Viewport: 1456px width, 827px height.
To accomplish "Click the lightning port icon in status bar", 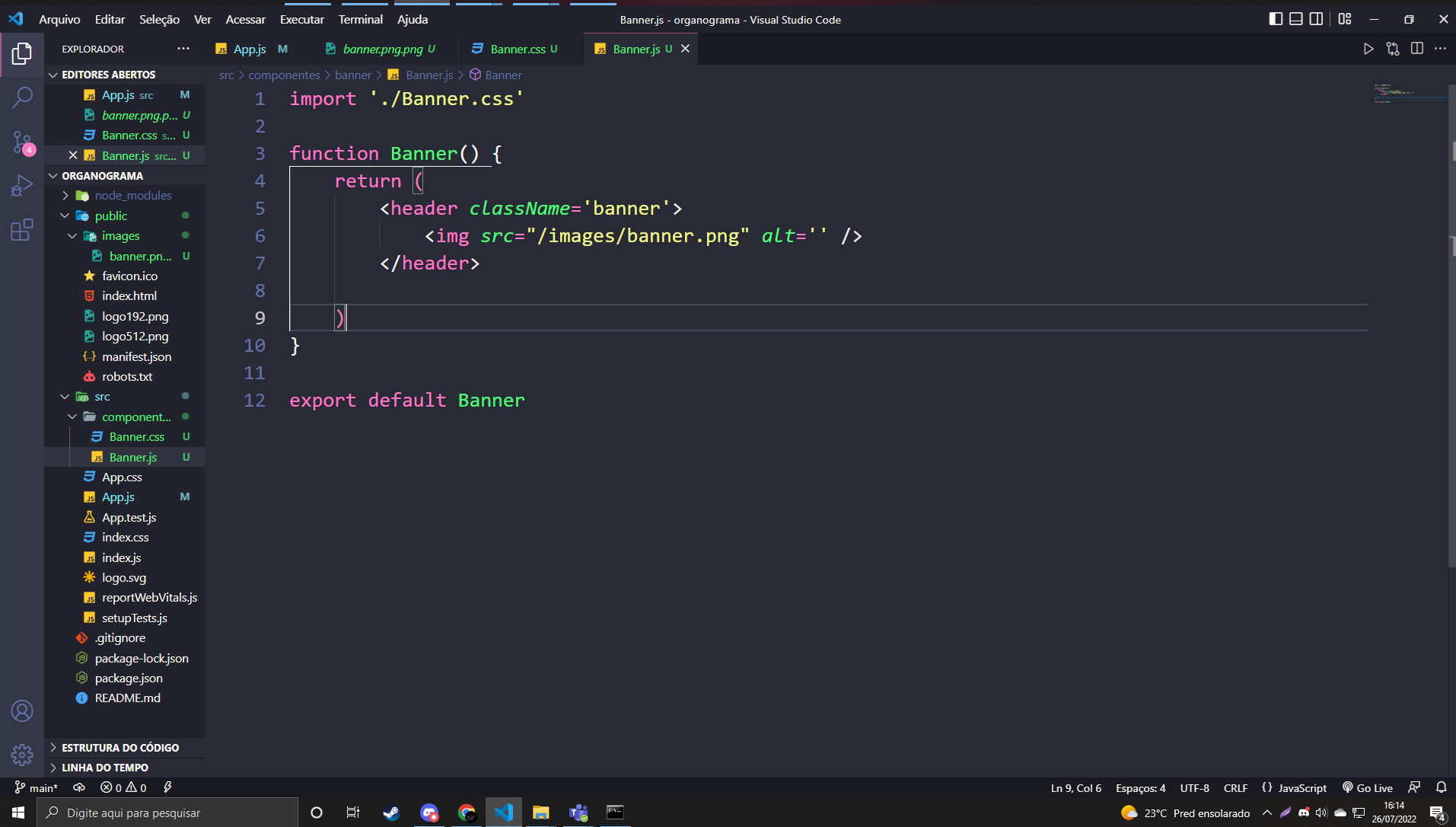I will pyautogui.click(x=167, y=787).
